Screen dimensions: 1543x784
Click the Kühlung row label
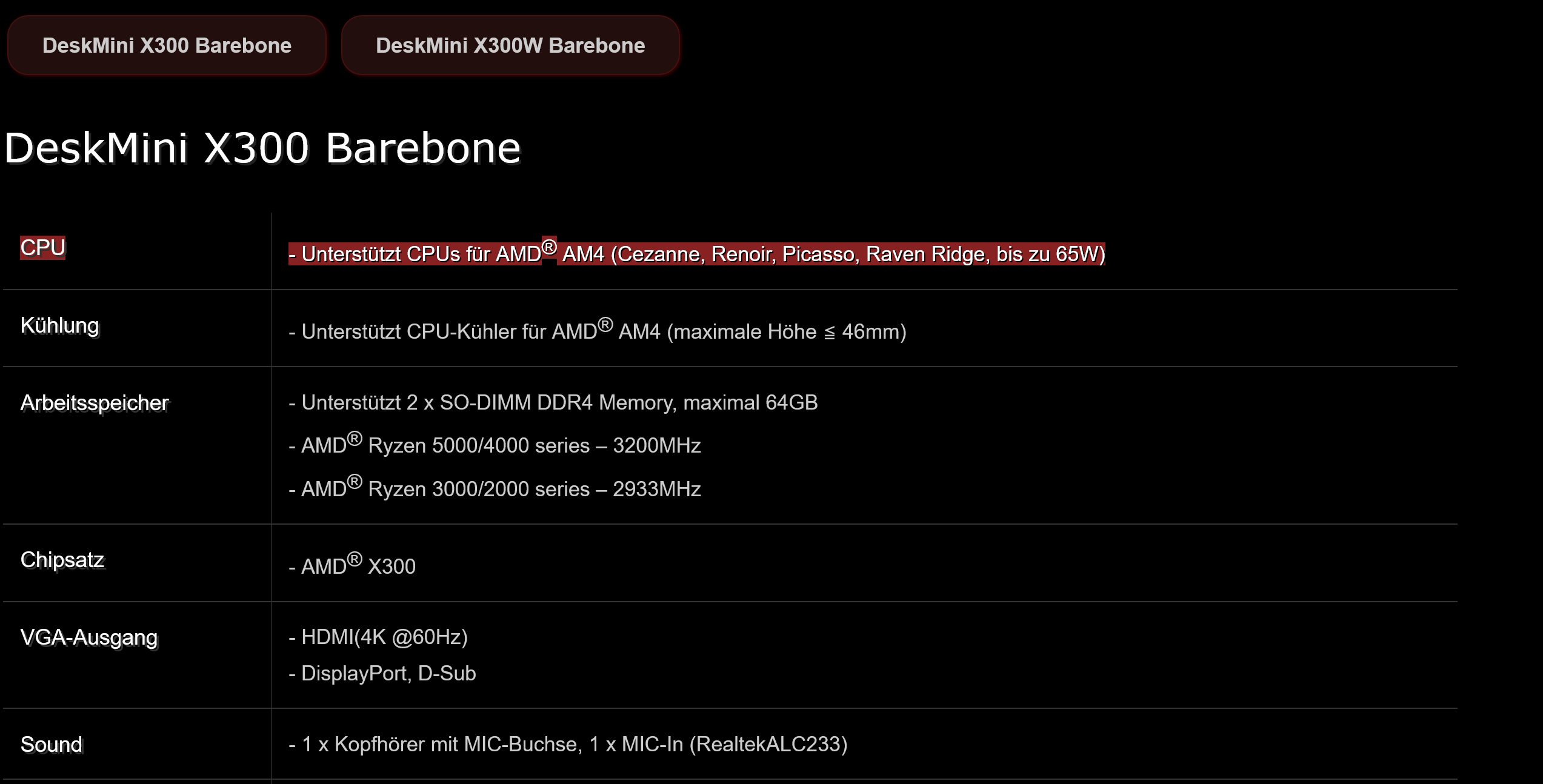click(x=59, y=326)
